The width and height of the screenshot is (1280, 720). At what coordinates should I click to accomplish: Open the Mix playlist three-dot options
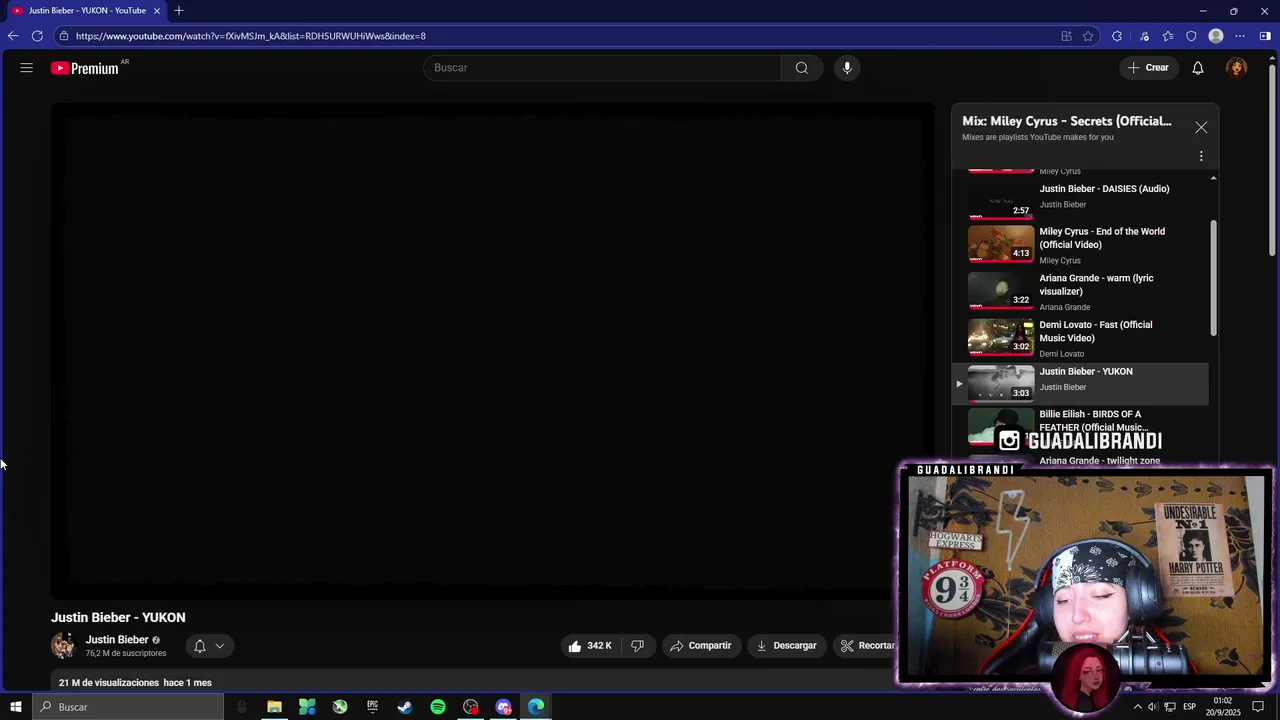point(1201,156)
